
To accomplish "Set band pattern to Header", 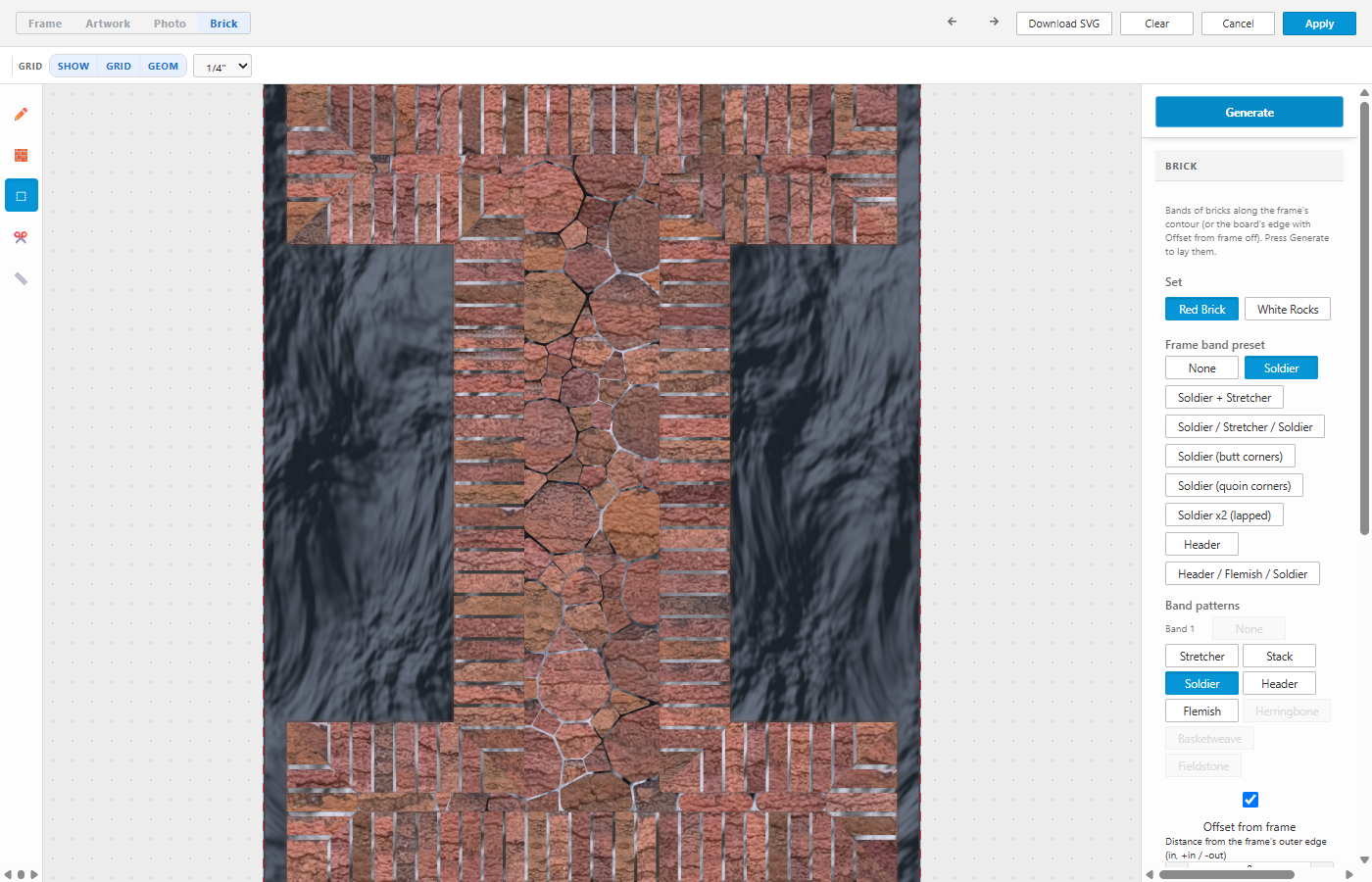I will click(x=1279, y=683).
